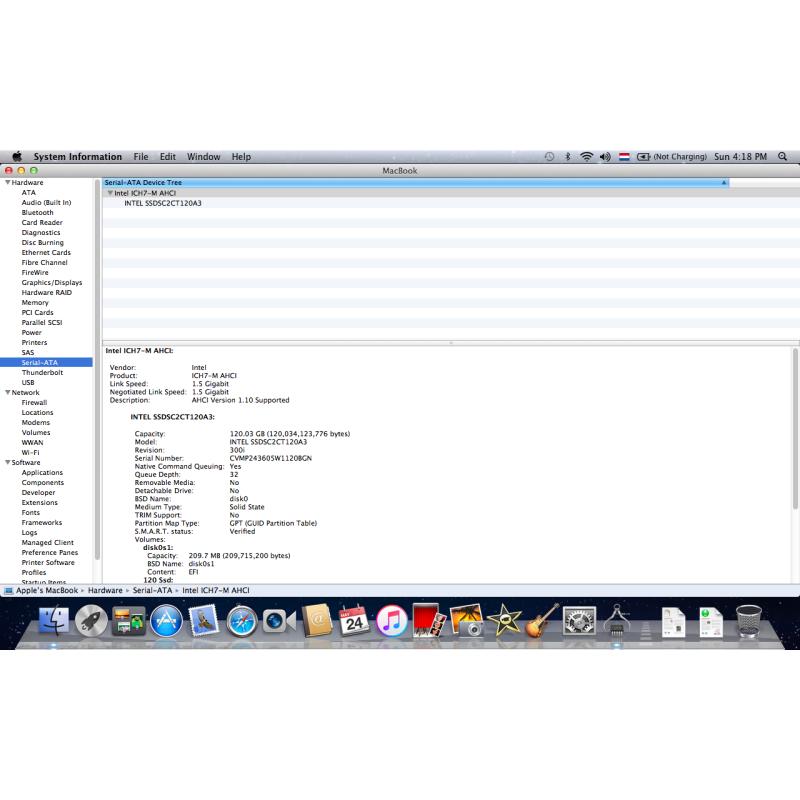Viewport: 800px width, 800px height.
Task: Select Thunderbolt in the sidebar
Action: [x=42, y=372]
